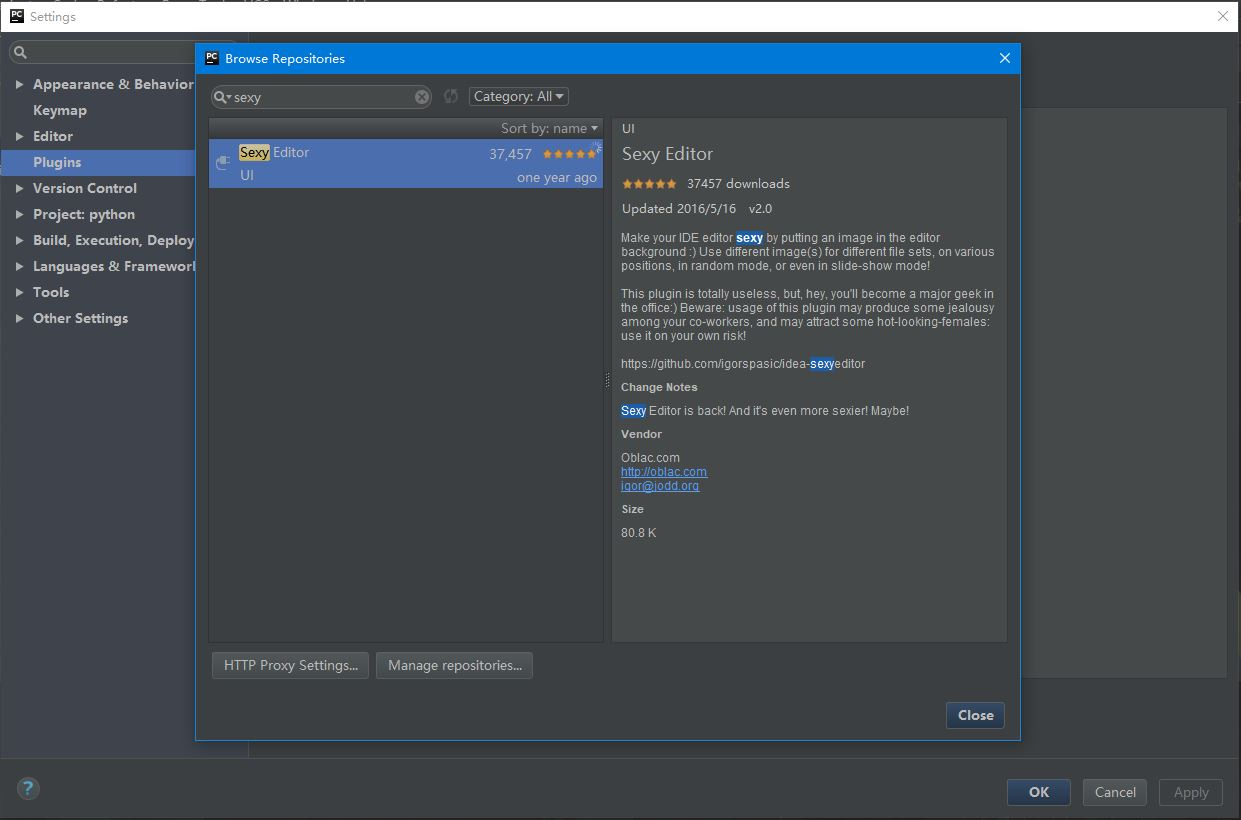Expand Appearance & Behavior settings node

pyautogui.click(x=19, y=84)
